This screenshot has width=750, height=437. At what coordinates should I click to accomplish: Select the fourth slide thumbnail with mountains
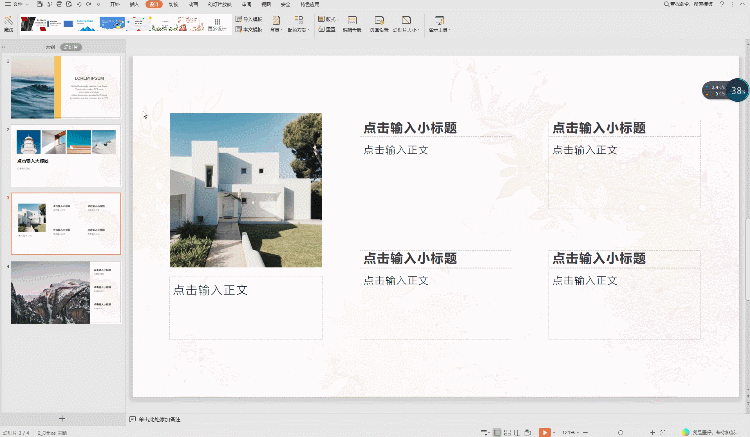(x=66, y=292)
